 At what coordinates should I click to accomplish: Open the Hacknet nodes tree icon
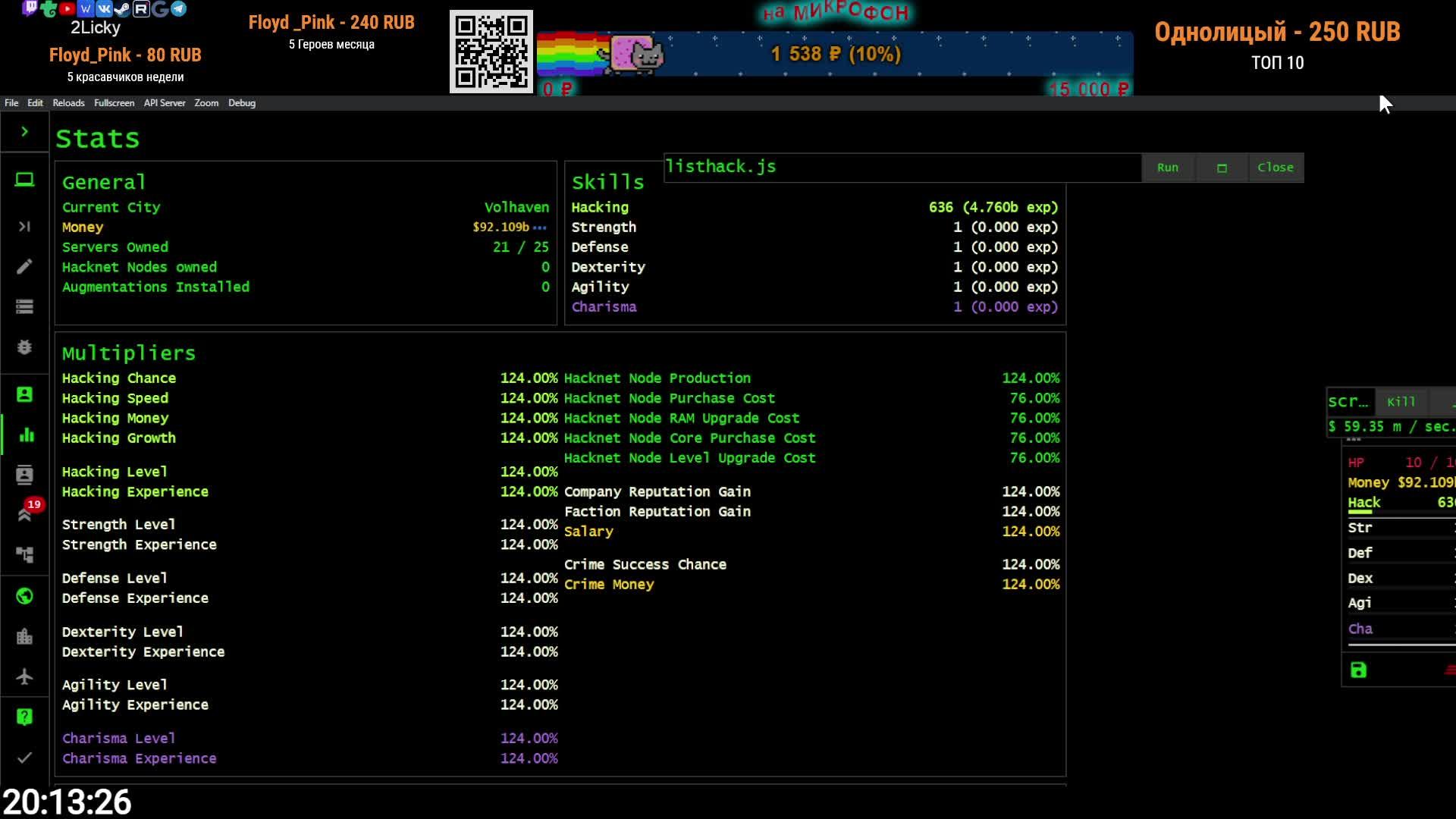(x=24, y=555)
